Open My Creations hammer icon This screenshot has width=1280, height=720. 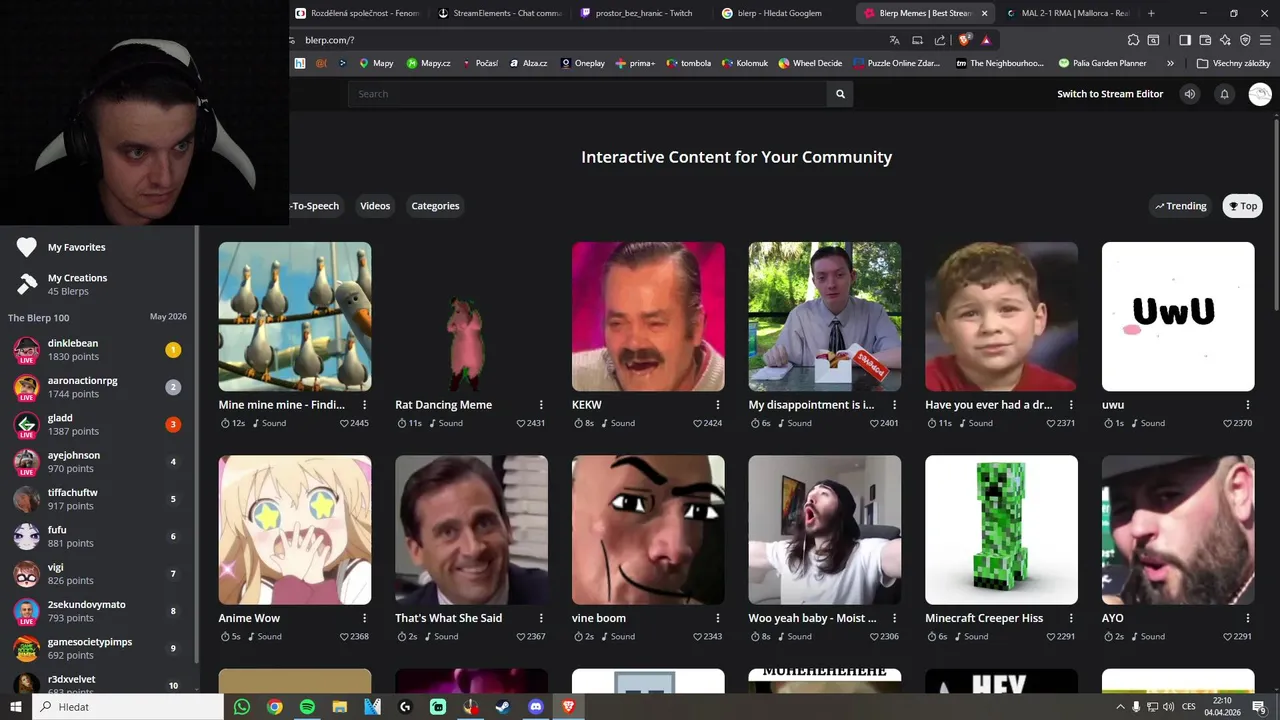pos(27,284)
